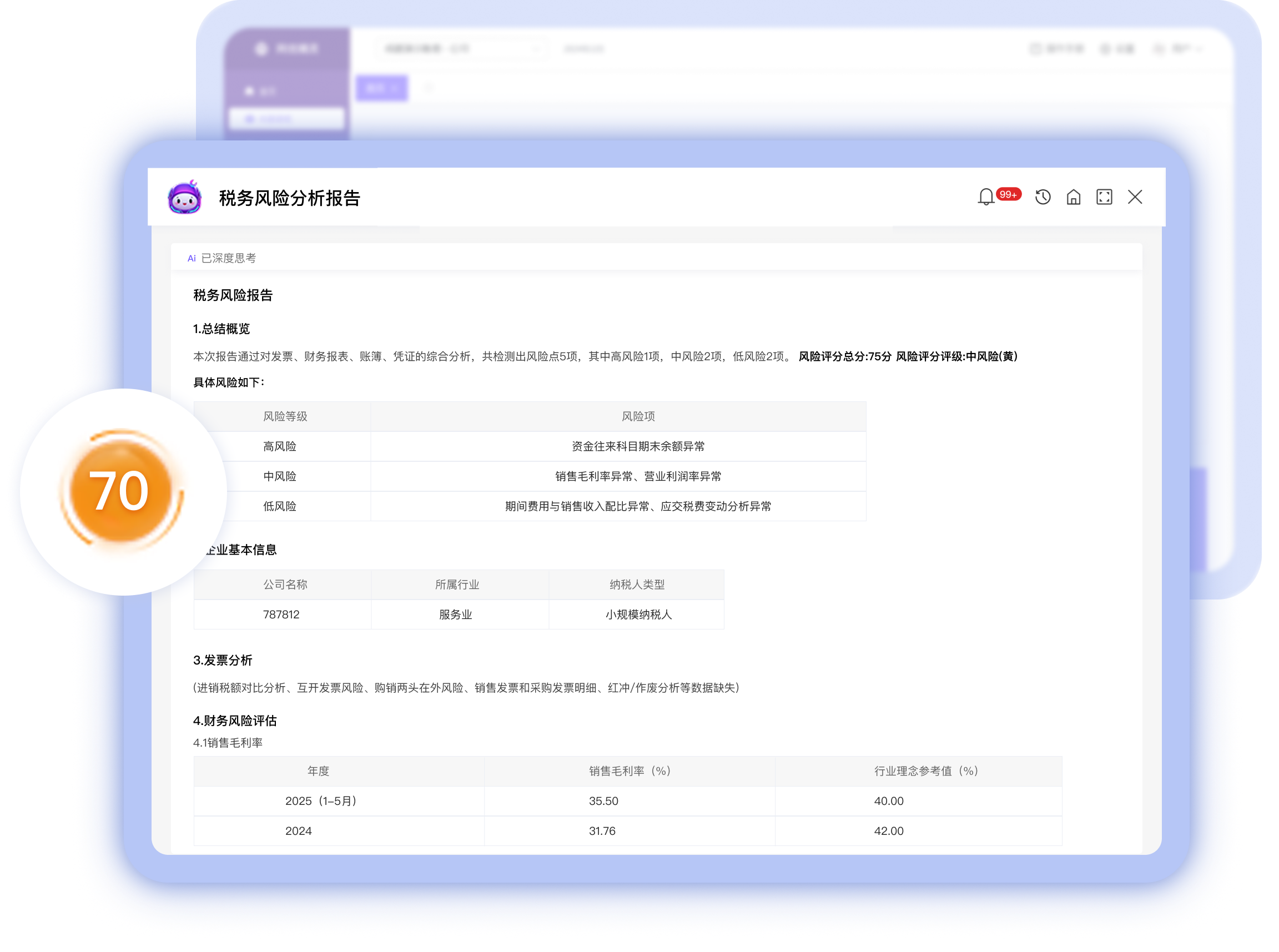Image resolution: width=1279 pixels, height=952 pixels.
Task: Select the 资金往来科目期末余额异常 risk item
Action: [638, 446]
